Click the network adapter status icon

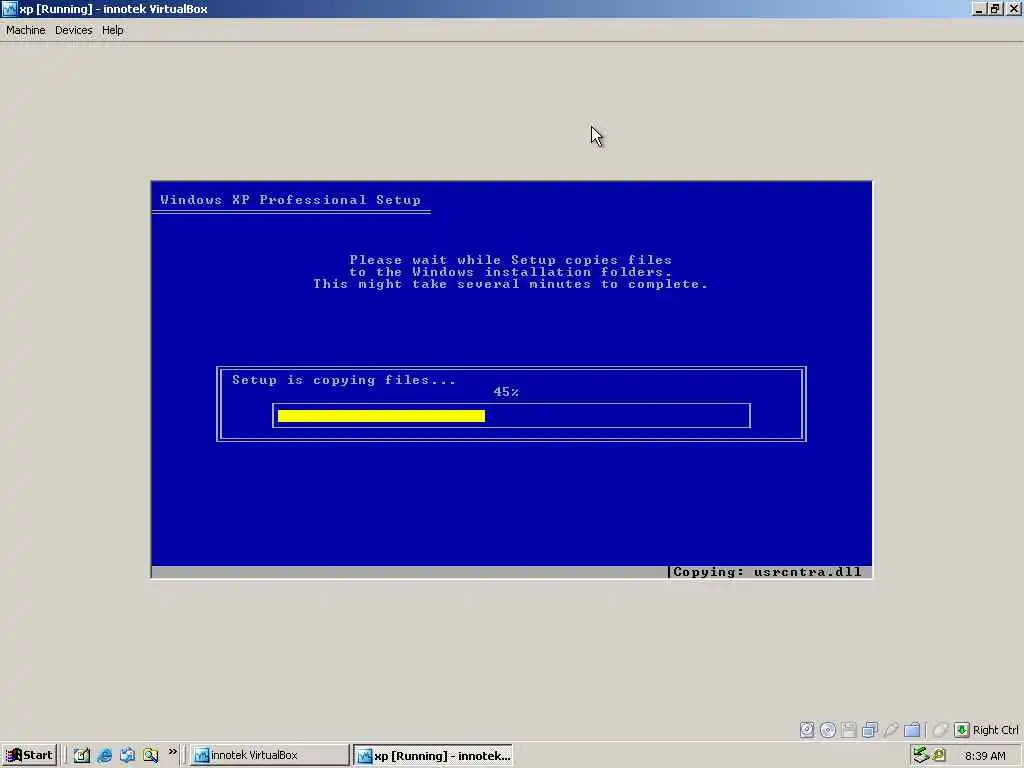(x=870, y=729)
